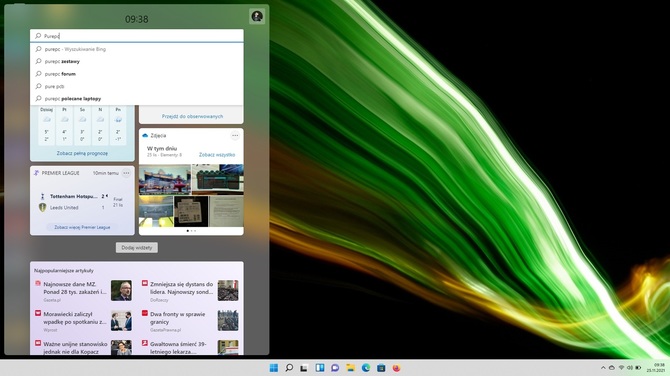Open 'Zobacz więcej Premier League' link

click(82, 227)
